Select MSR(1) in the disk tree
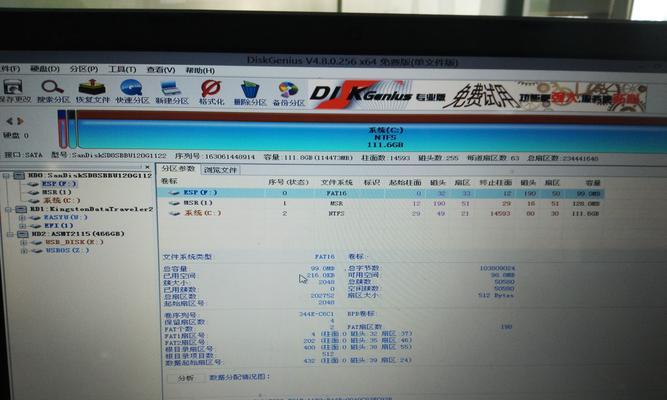 coord(57,192)
